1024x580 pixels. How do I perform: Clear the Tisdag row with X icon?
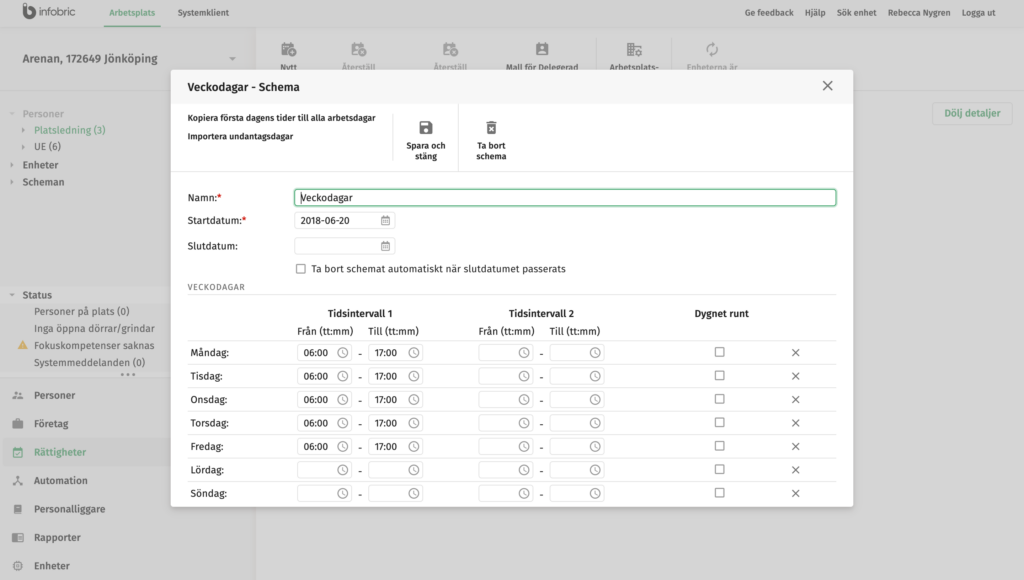796,376
